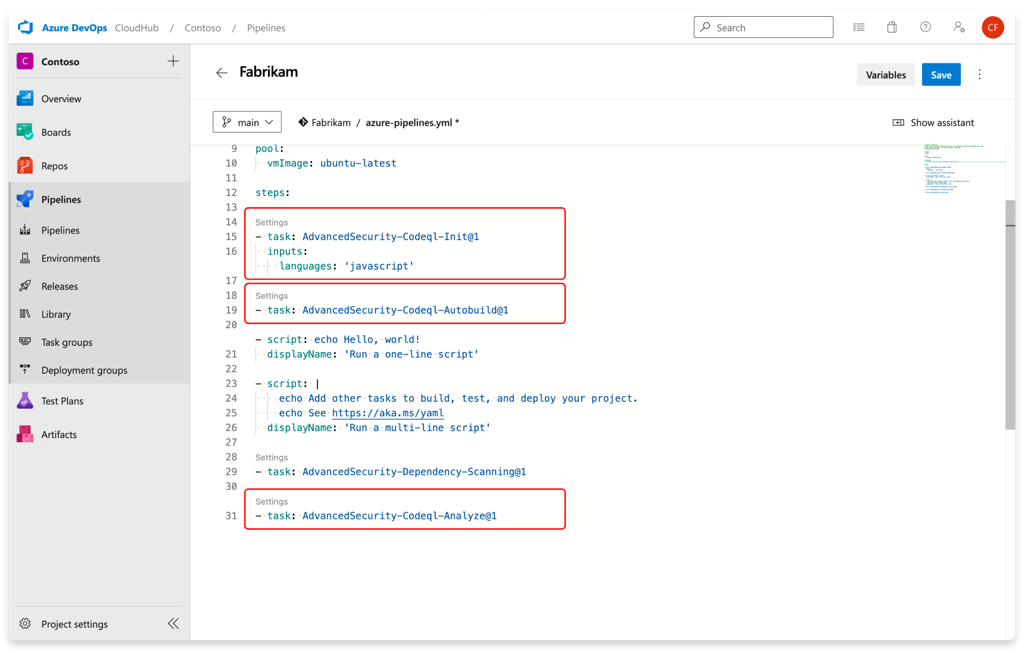Collapse the sidebar with the double chevron
This screenshot has width=1024, height=653.
173,623
